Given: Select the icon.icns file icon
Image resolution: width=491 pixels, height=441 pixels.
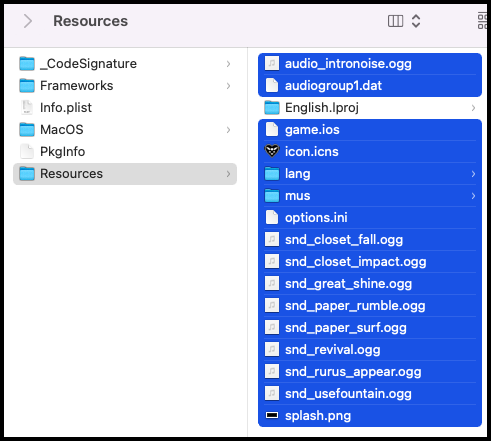Looking at the screenshot, I should coord(272,151).
